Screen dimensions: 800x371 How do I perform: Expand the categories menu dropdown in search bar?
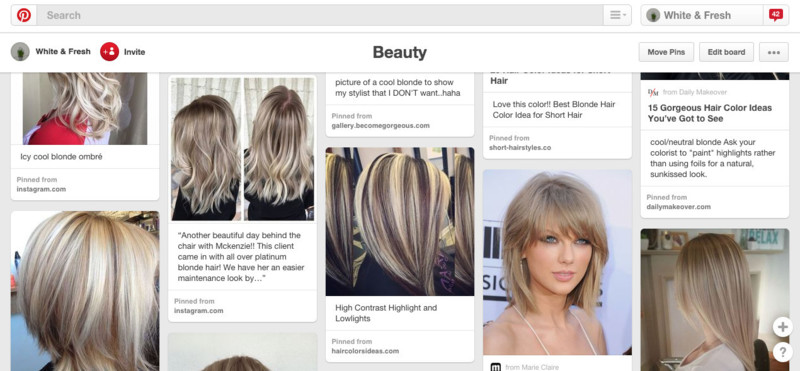click(x=617, y=15)
